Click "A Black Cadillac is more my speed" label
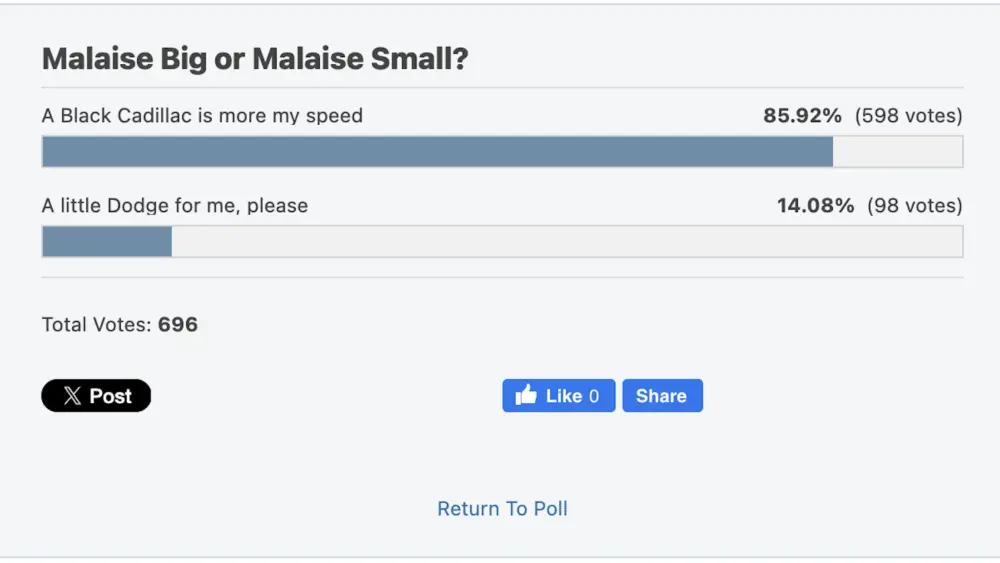The image size is (1000, 563). (202, 116)
